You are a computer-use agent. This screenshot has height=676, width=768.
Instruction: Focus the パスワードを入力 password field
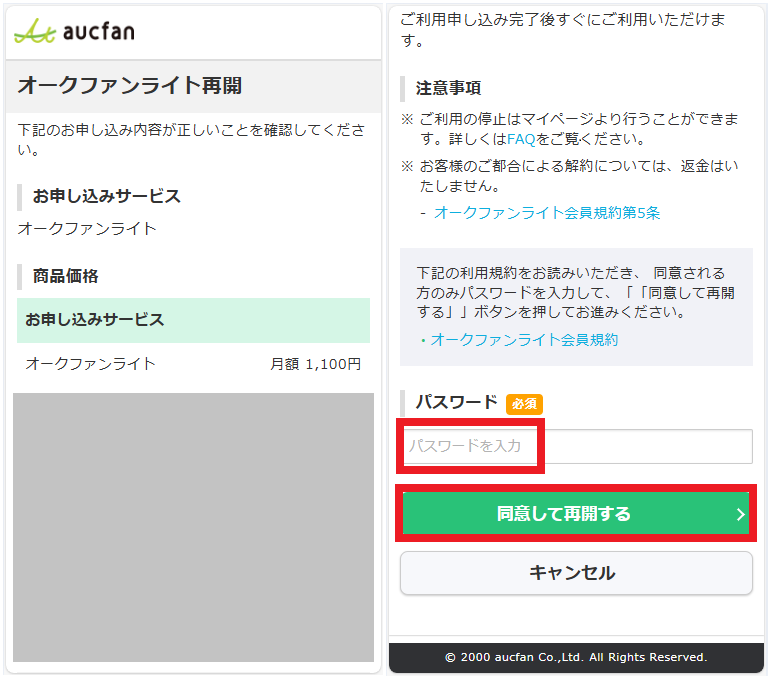click(577, 446)
